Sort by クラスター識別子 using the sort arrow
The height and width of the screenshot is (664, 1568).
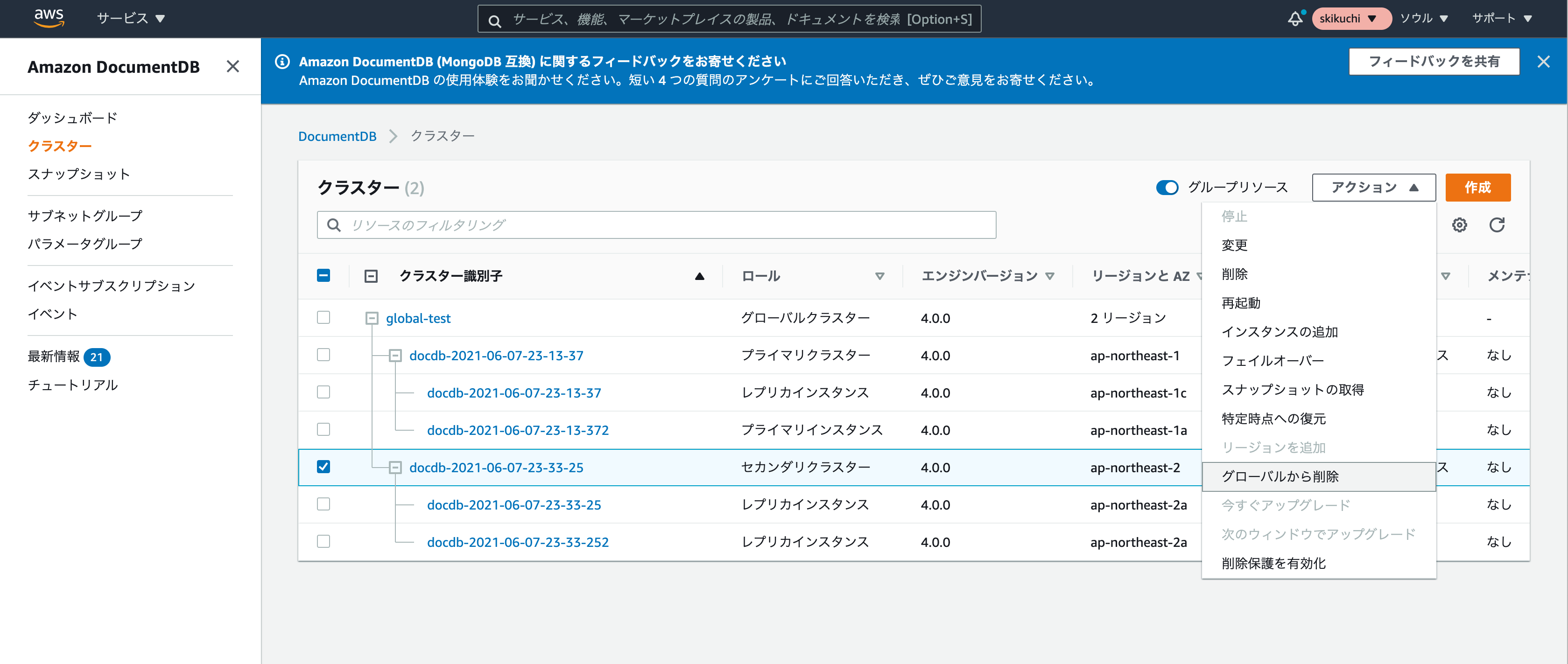pyautogui.click(x=699, y=276)
